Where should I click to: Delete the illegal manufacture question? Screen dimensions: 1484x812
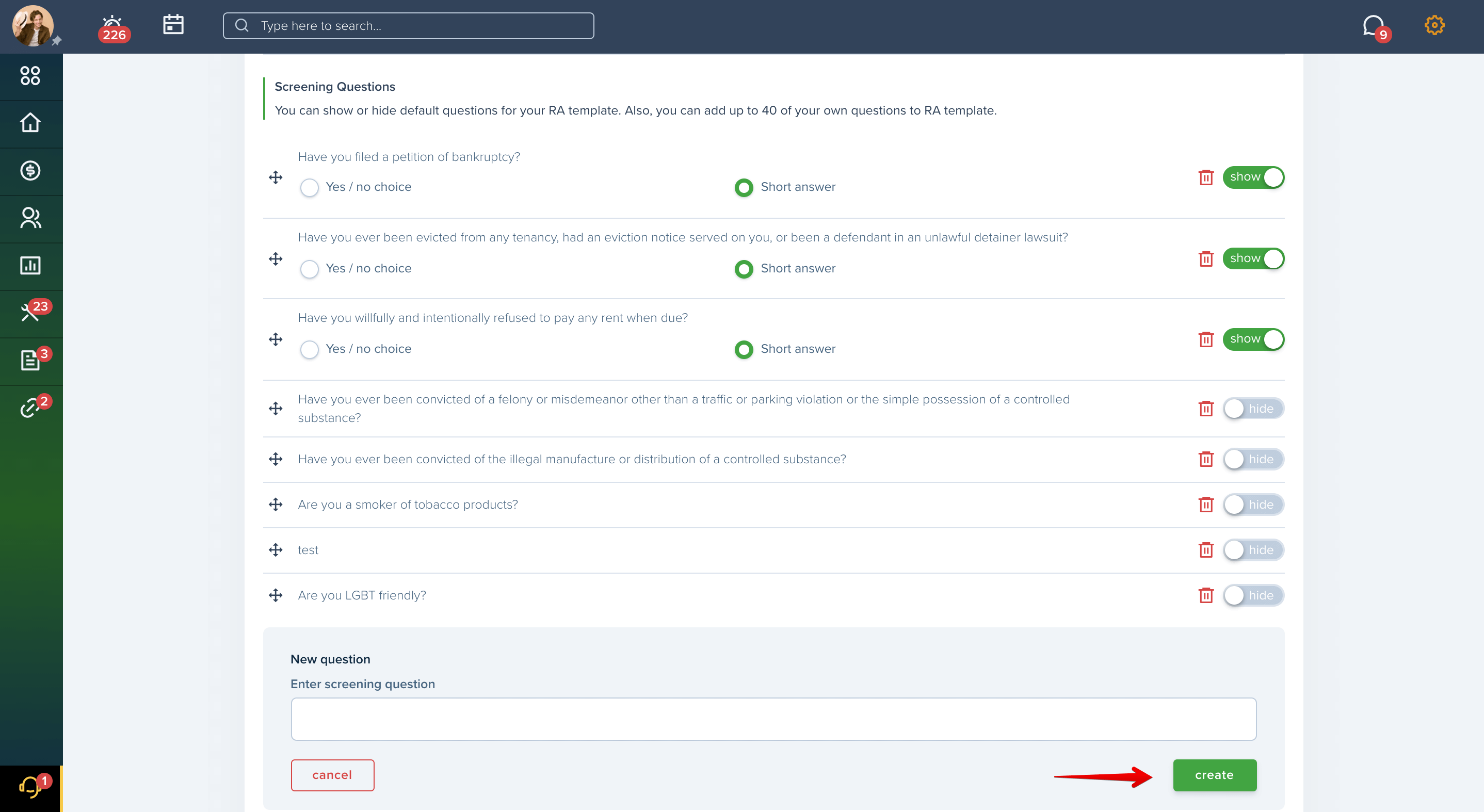(x=1206, y=459)
